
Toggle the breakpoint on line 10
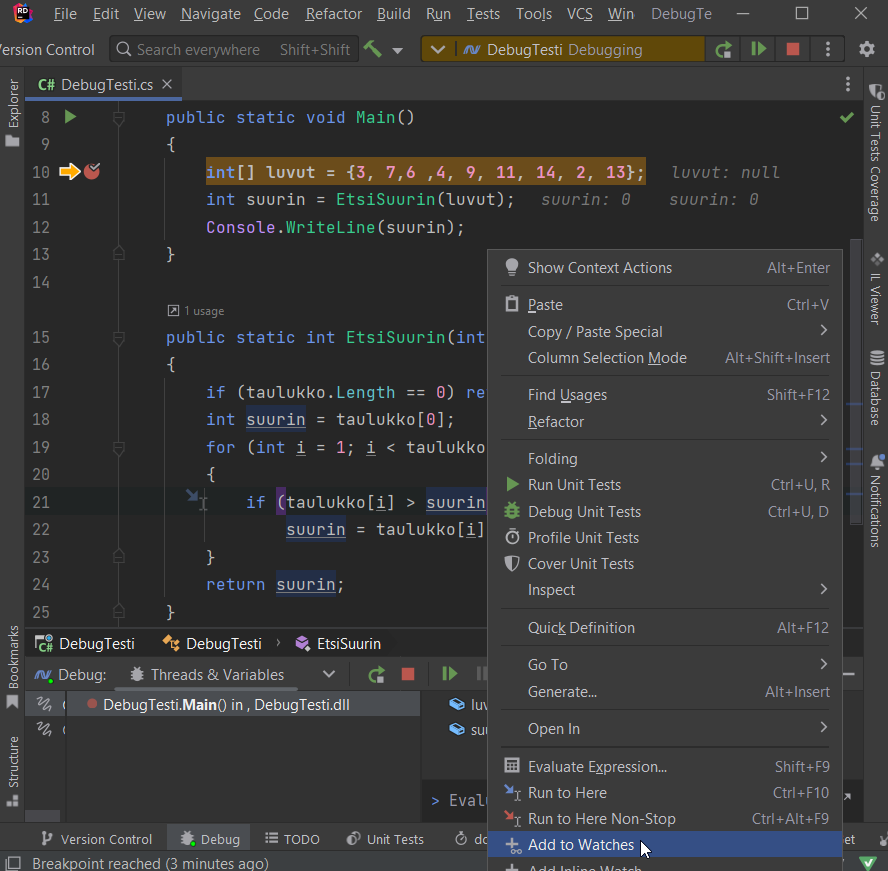click(x=92, y=172)
